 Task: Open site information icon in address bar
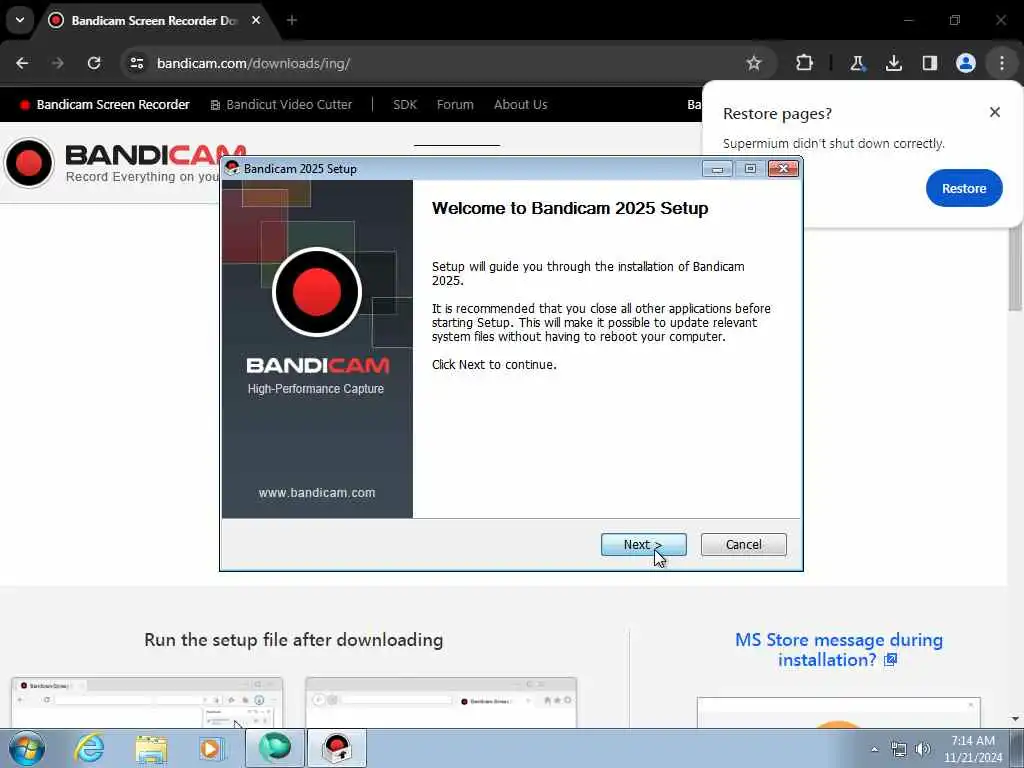pos(136,63)
